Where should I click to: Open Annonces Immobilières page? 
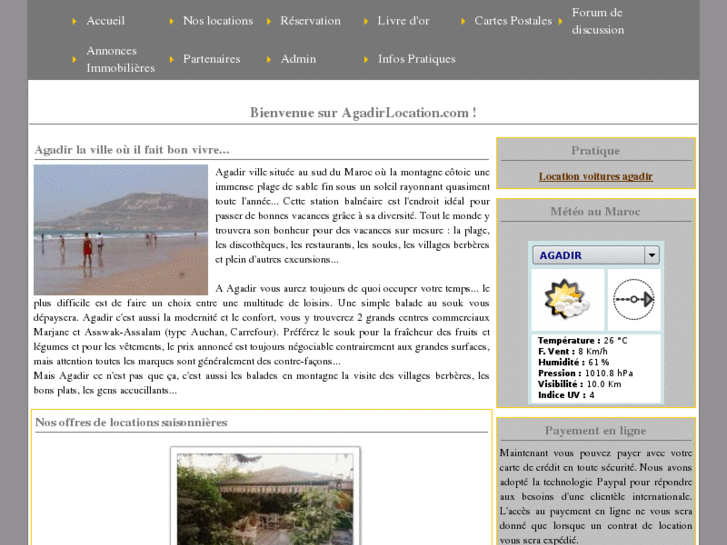pos(121,59)
